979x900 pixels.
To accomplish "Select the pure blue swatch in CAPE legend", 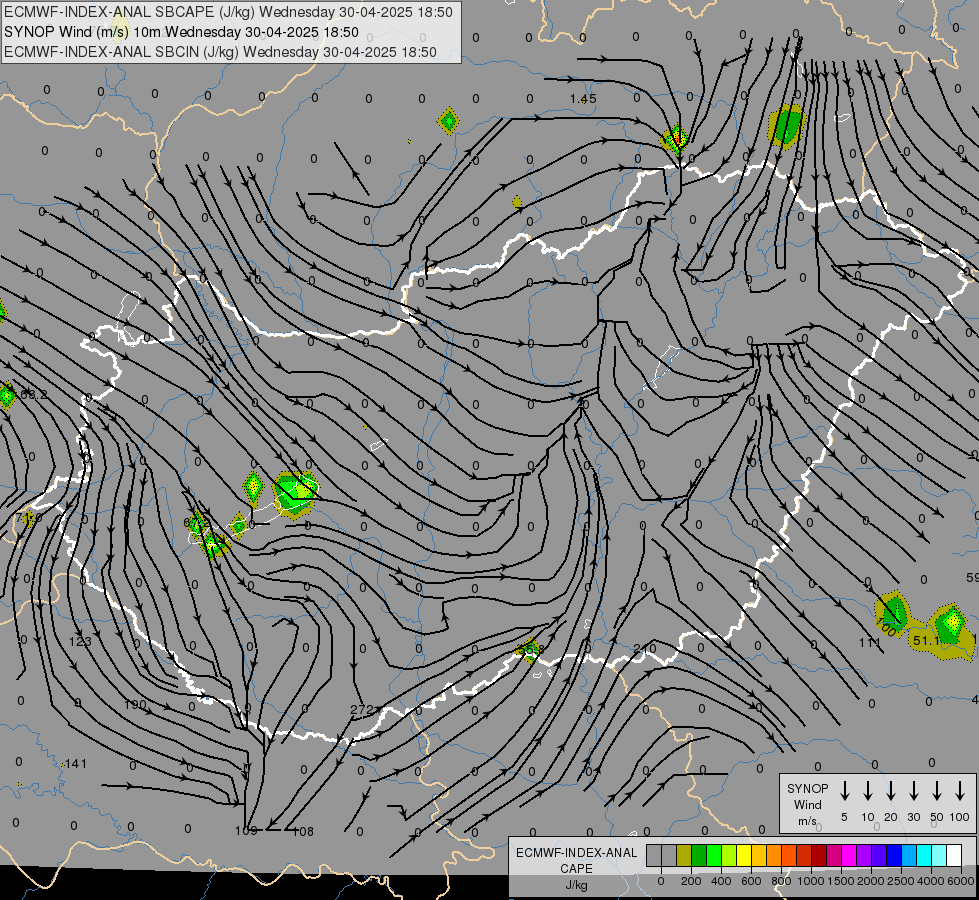I will (x=894, y=856).
